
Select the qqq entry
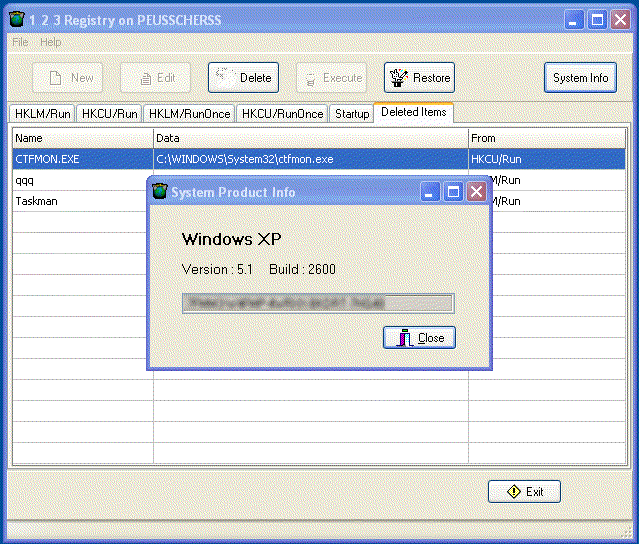(x=24, y=180)
